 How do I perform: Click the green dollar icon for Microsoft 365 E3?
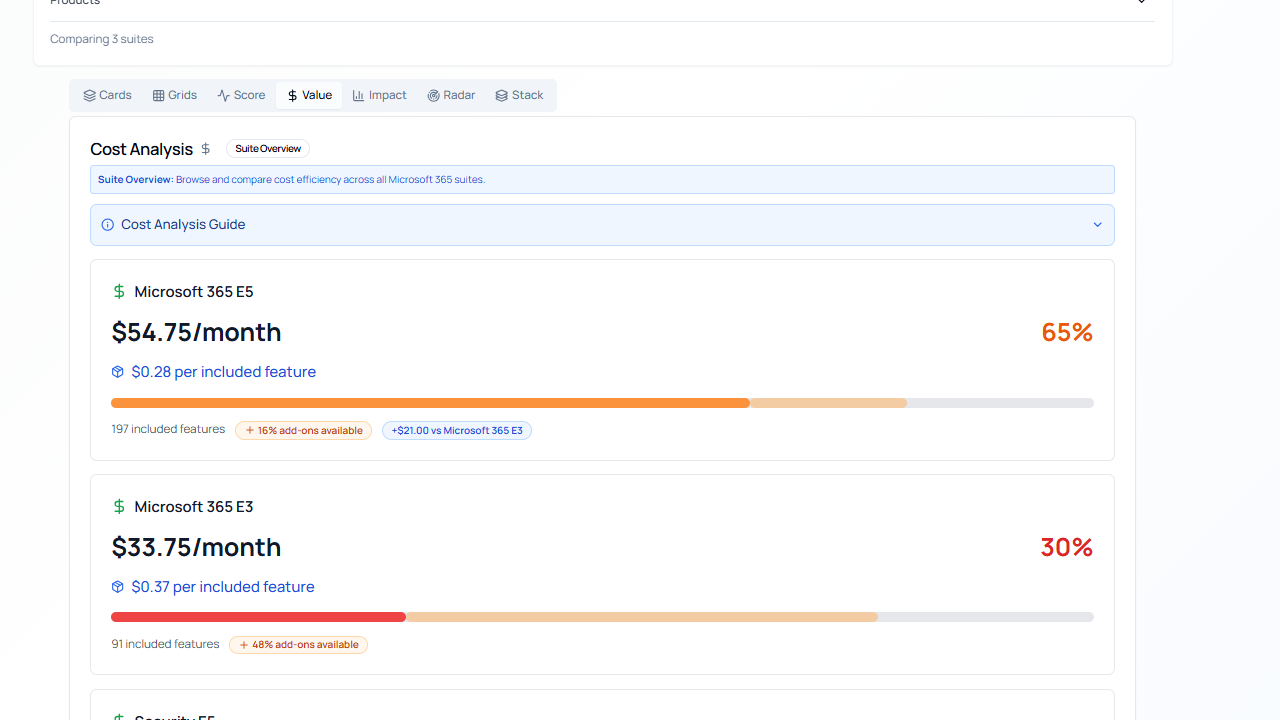119,507
